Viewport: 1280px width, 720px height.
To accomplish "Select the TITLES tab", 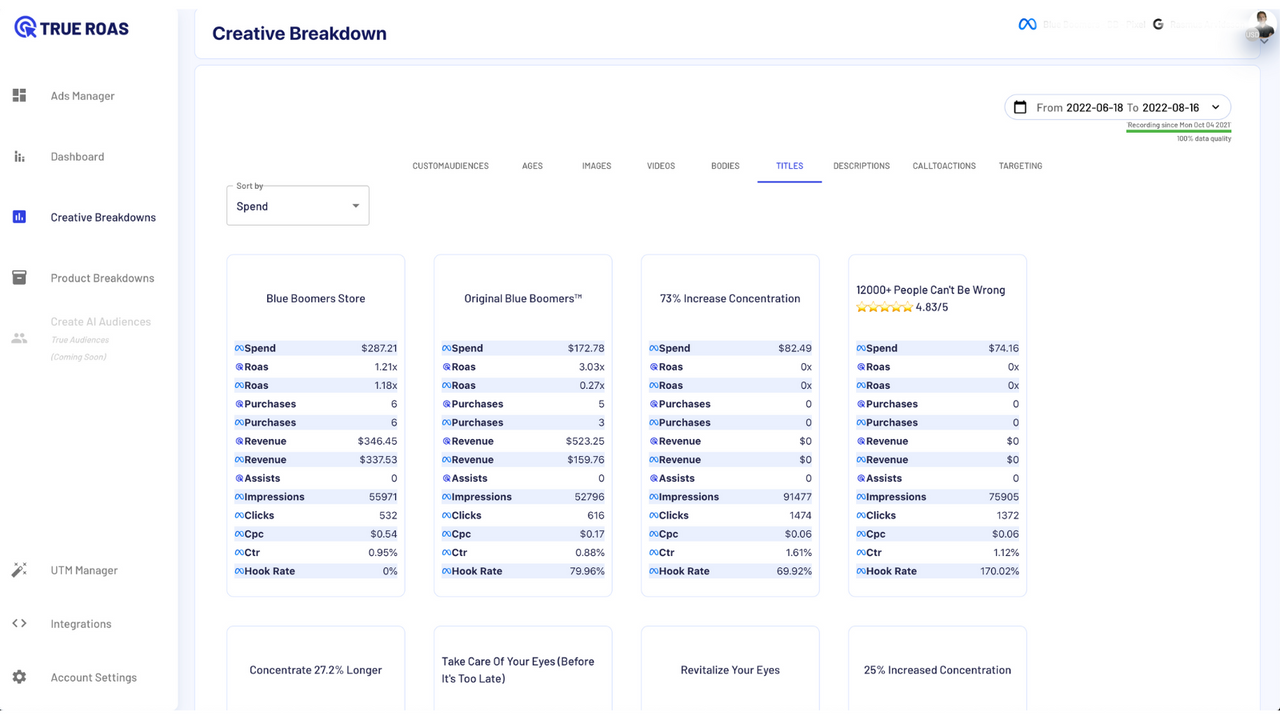I will [789, 166].
